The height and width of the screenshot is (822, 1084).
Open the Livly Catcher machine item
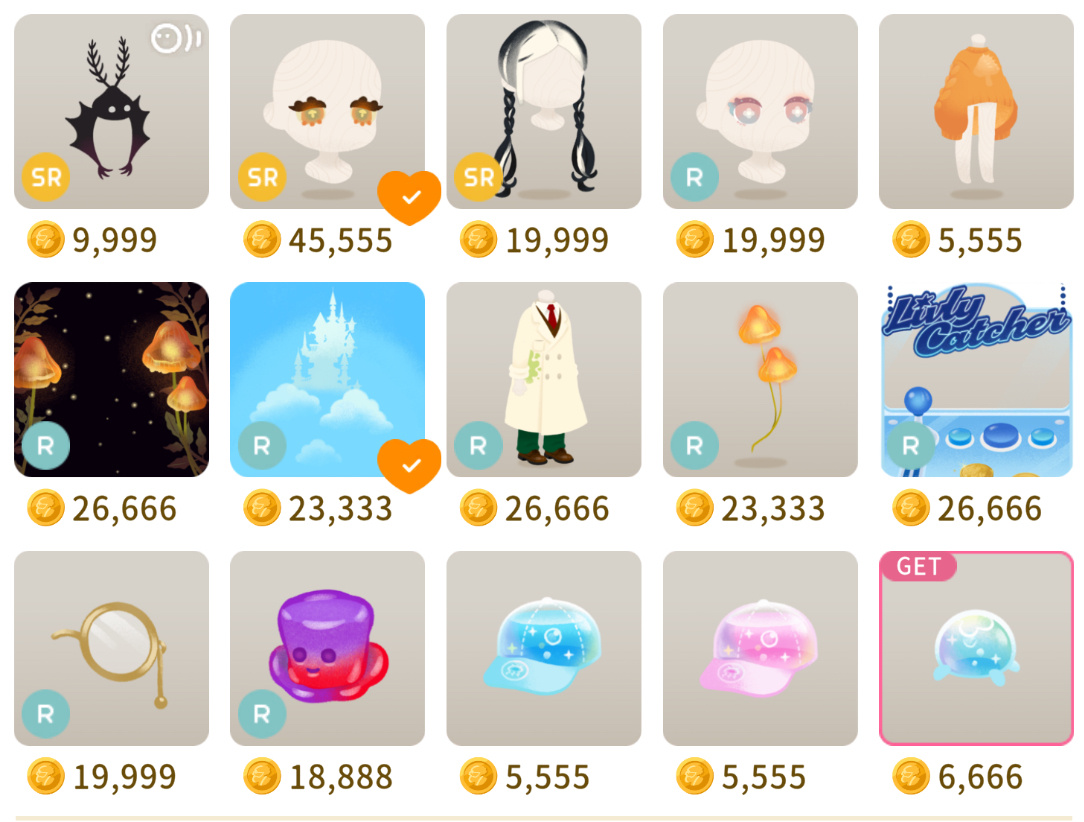[x=976, y=380]
